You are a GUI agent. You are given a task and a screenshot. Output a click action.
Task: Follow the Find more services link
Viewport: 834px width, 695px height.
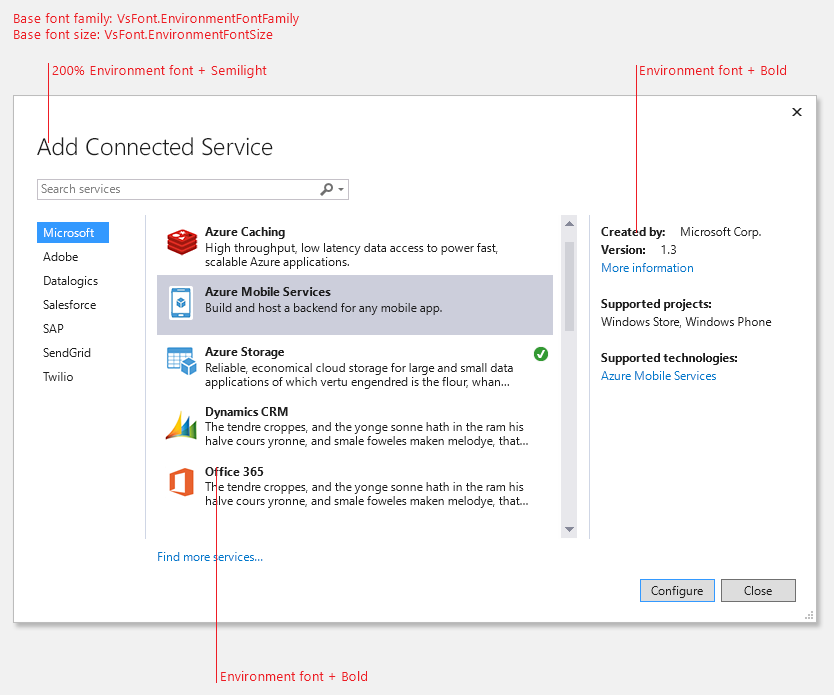[210, 557]
